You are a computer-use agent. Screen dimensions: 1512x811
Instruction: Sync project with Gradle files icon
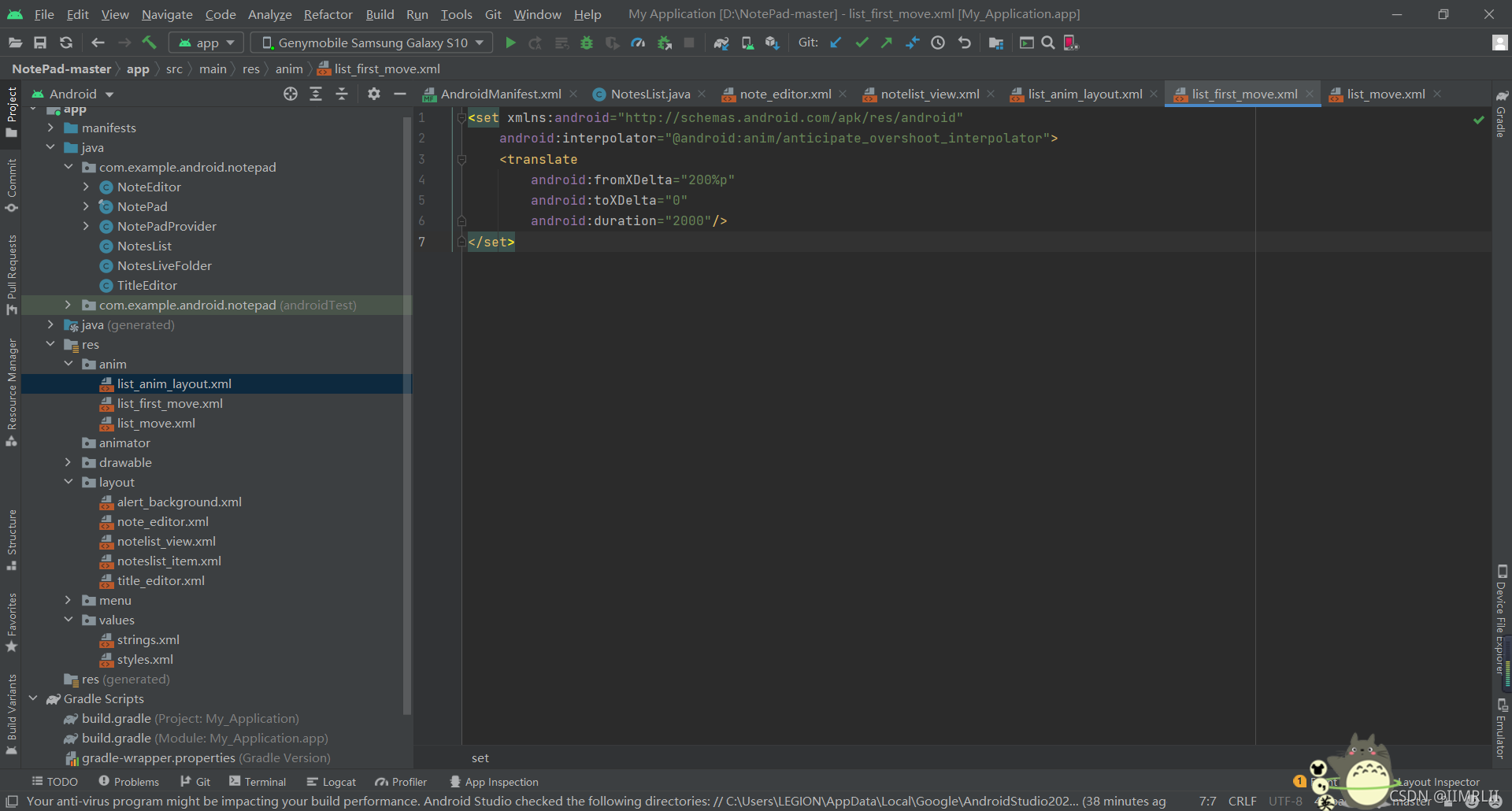(x=721, y=43)
